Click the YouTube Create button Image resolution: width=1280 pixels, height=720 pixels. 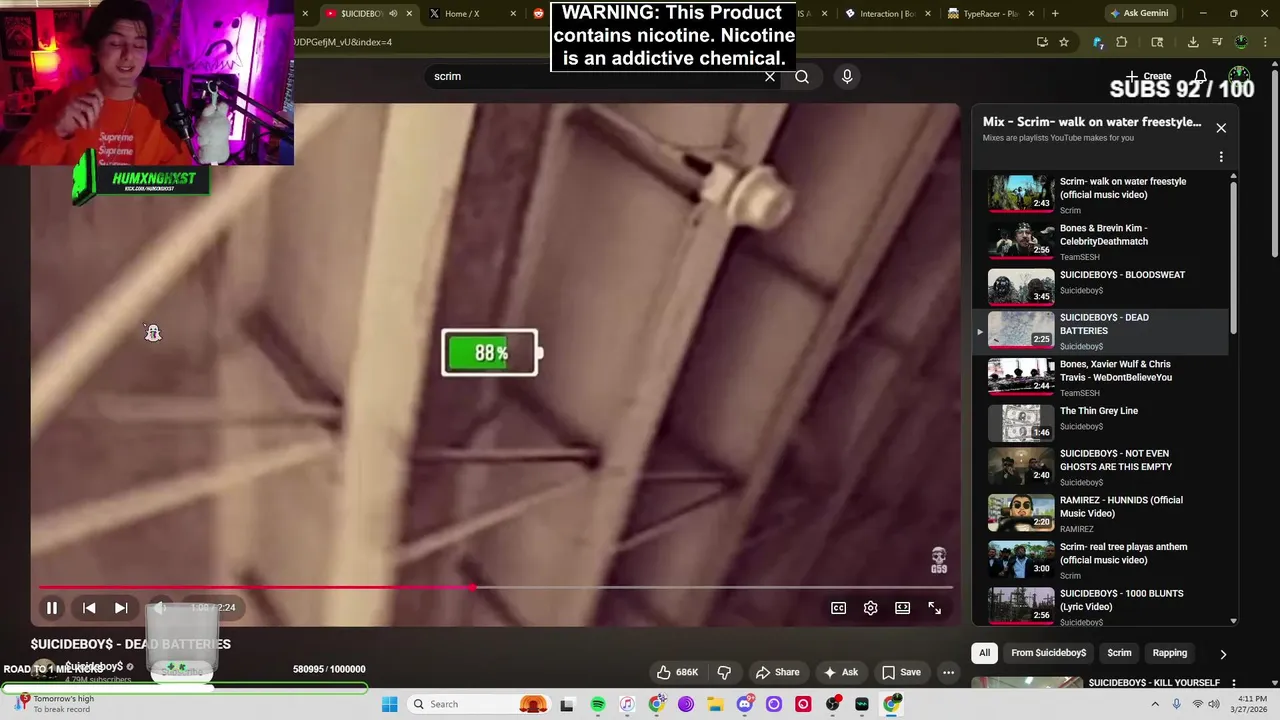(x=1148, y=76)
